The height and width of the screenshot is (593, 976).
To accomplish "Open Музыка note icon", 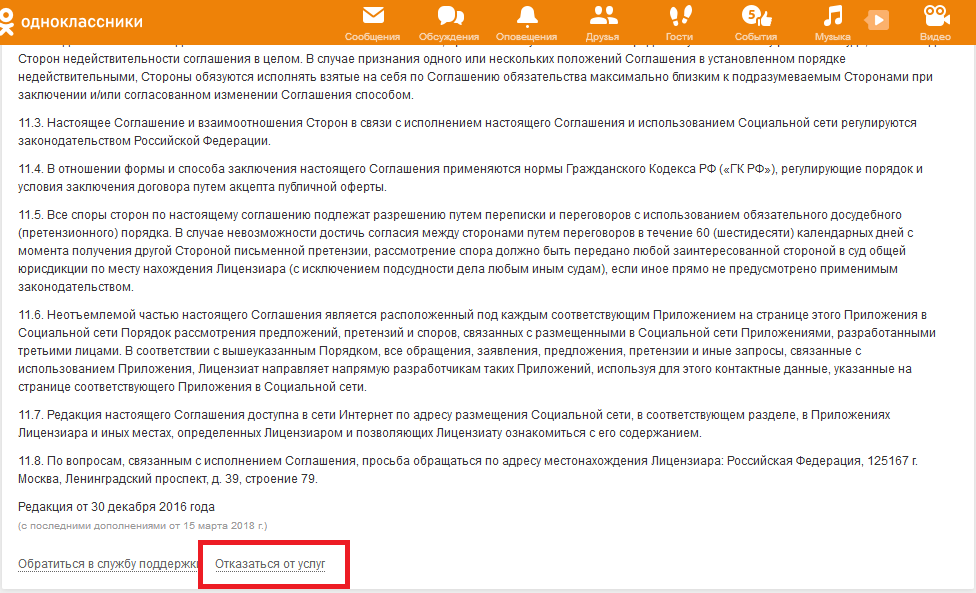I will point(832,16).
